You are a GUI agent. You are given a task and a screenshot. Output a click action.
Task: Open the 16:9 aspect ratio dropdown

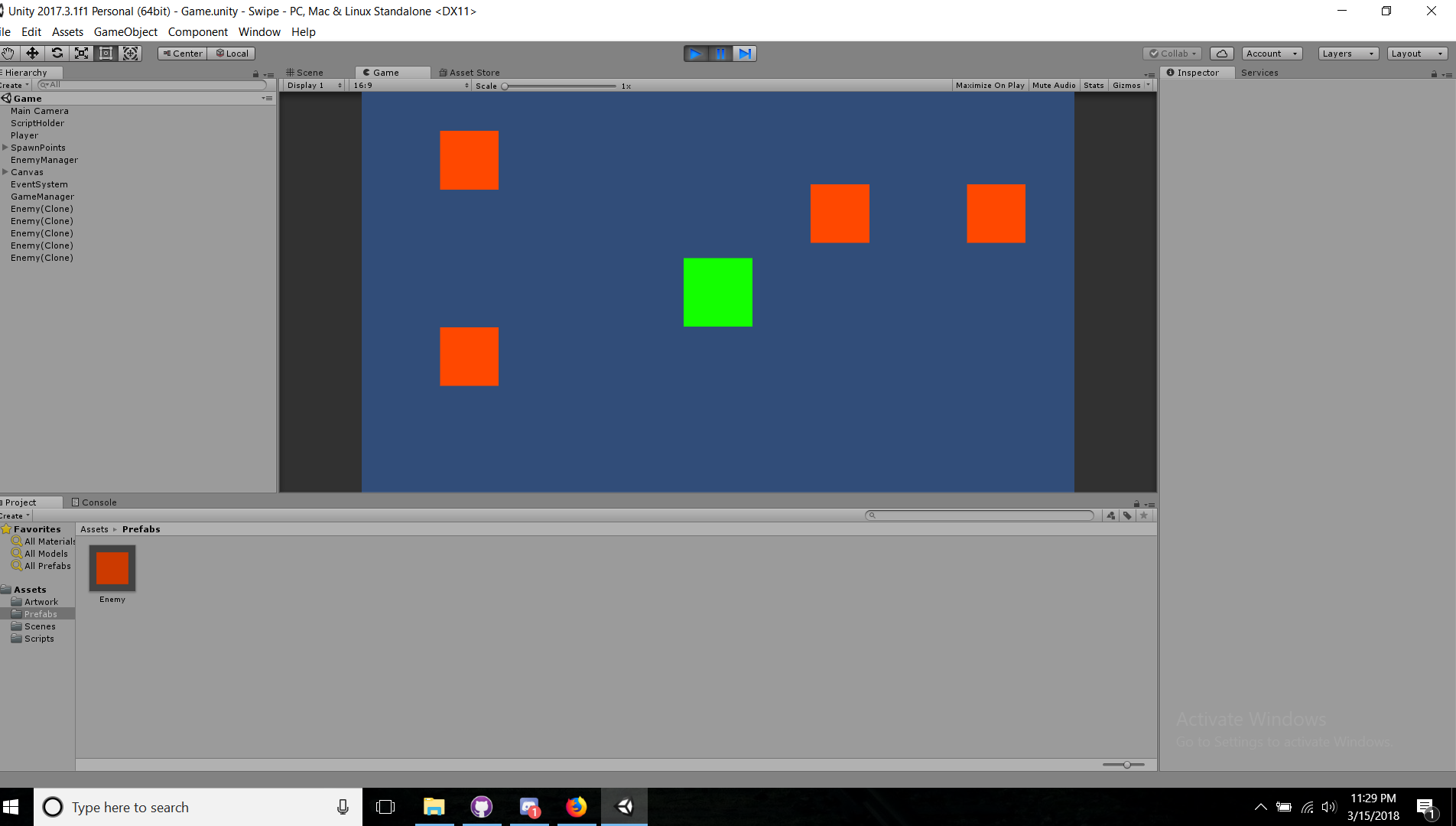[411, 86]
